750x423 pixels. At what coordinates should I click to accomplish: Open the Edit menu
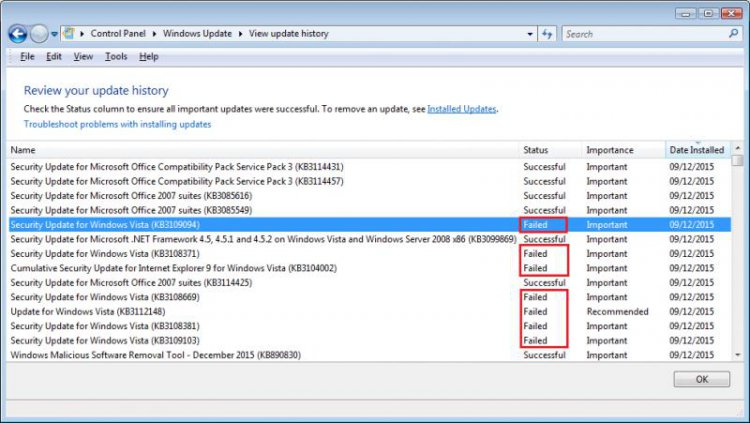(x=54, y=56)
